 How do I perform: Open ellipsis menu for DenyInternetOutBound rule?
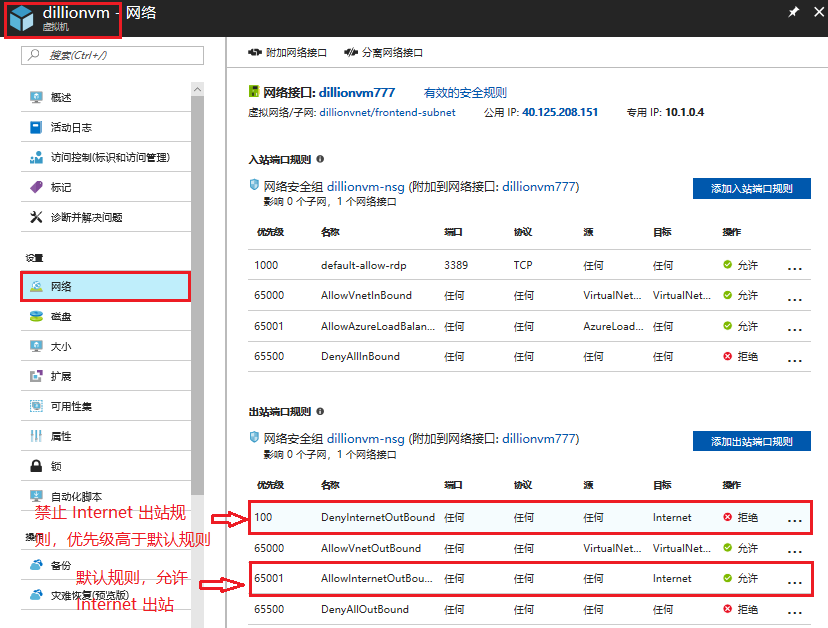tap(795, 520)
